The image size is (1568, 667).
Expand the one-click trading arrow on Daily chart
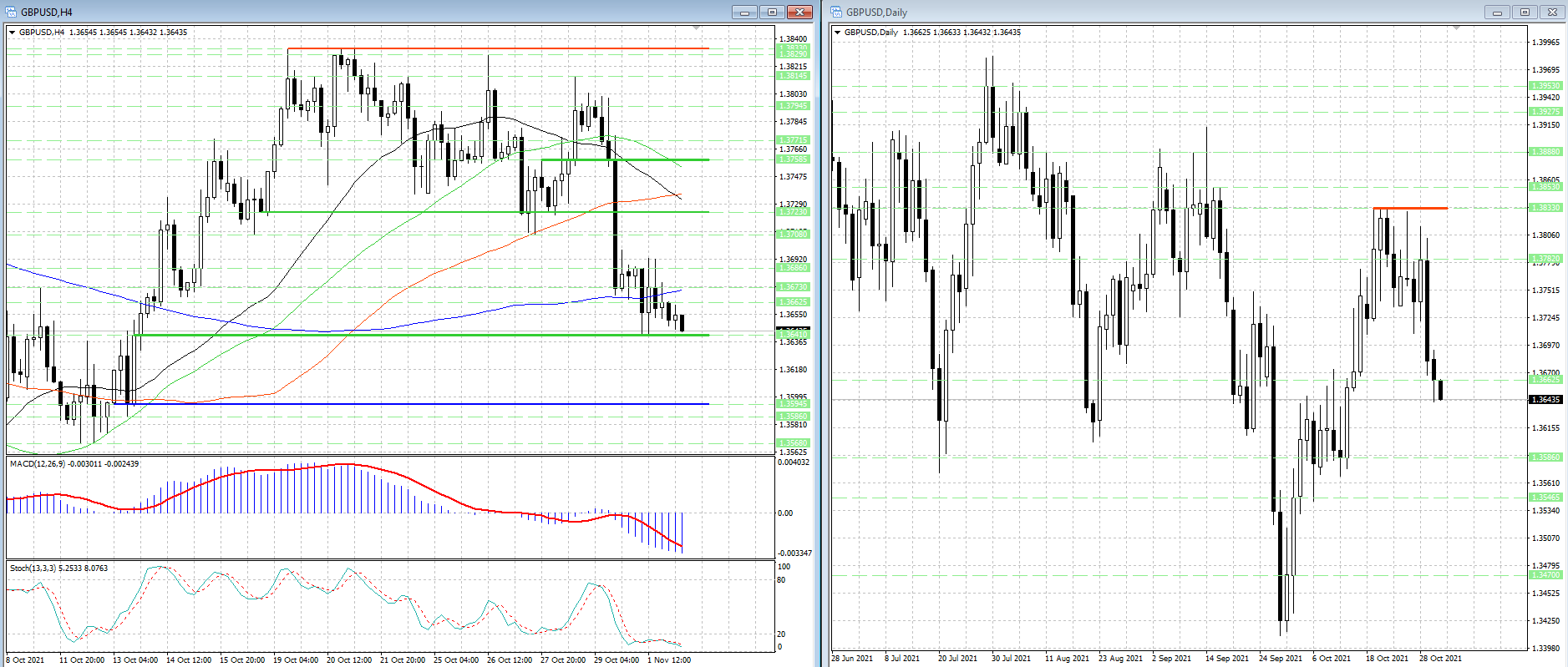click(x=838, y=33)
